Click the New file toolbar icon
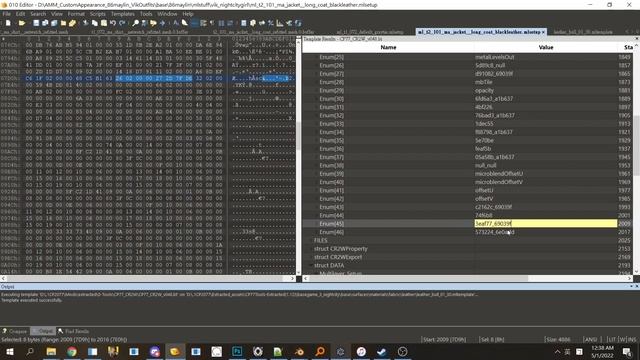Image resolution: width=640 pixels, height=360 pixels. tap(8, 23)
